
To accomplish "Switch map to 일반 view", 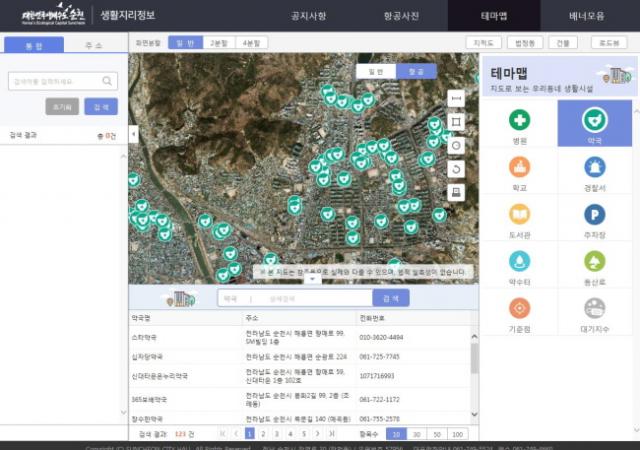I will 375,72.
